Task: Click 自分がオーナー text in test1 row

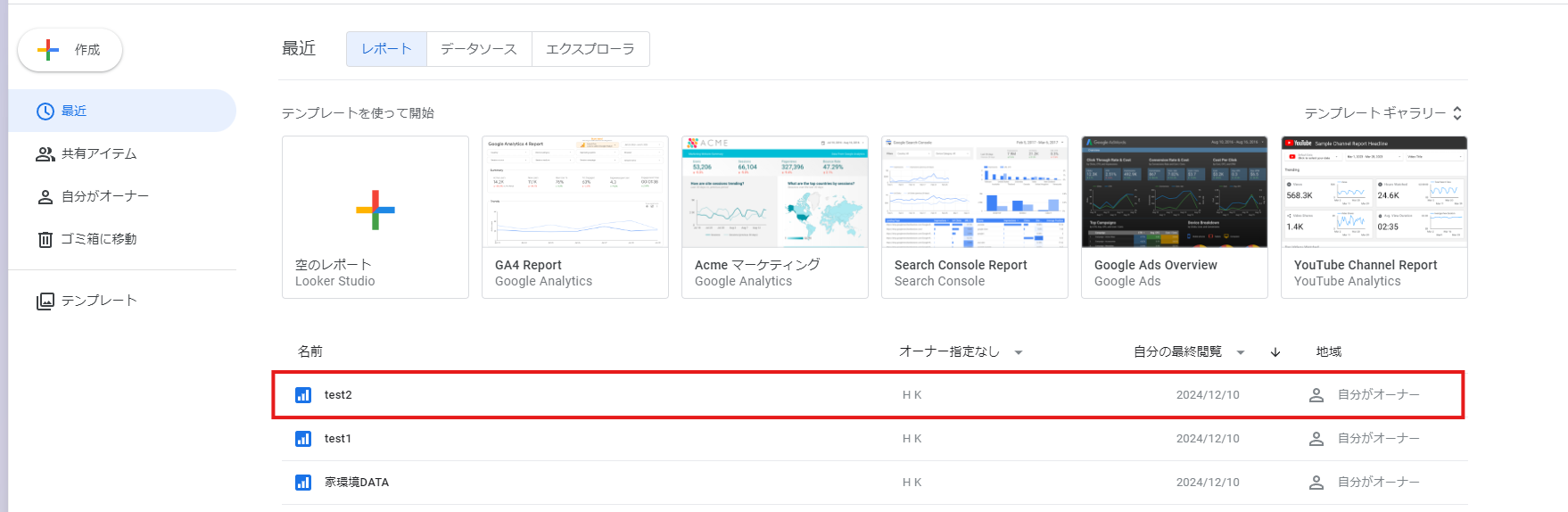Action: point(1379,439)
